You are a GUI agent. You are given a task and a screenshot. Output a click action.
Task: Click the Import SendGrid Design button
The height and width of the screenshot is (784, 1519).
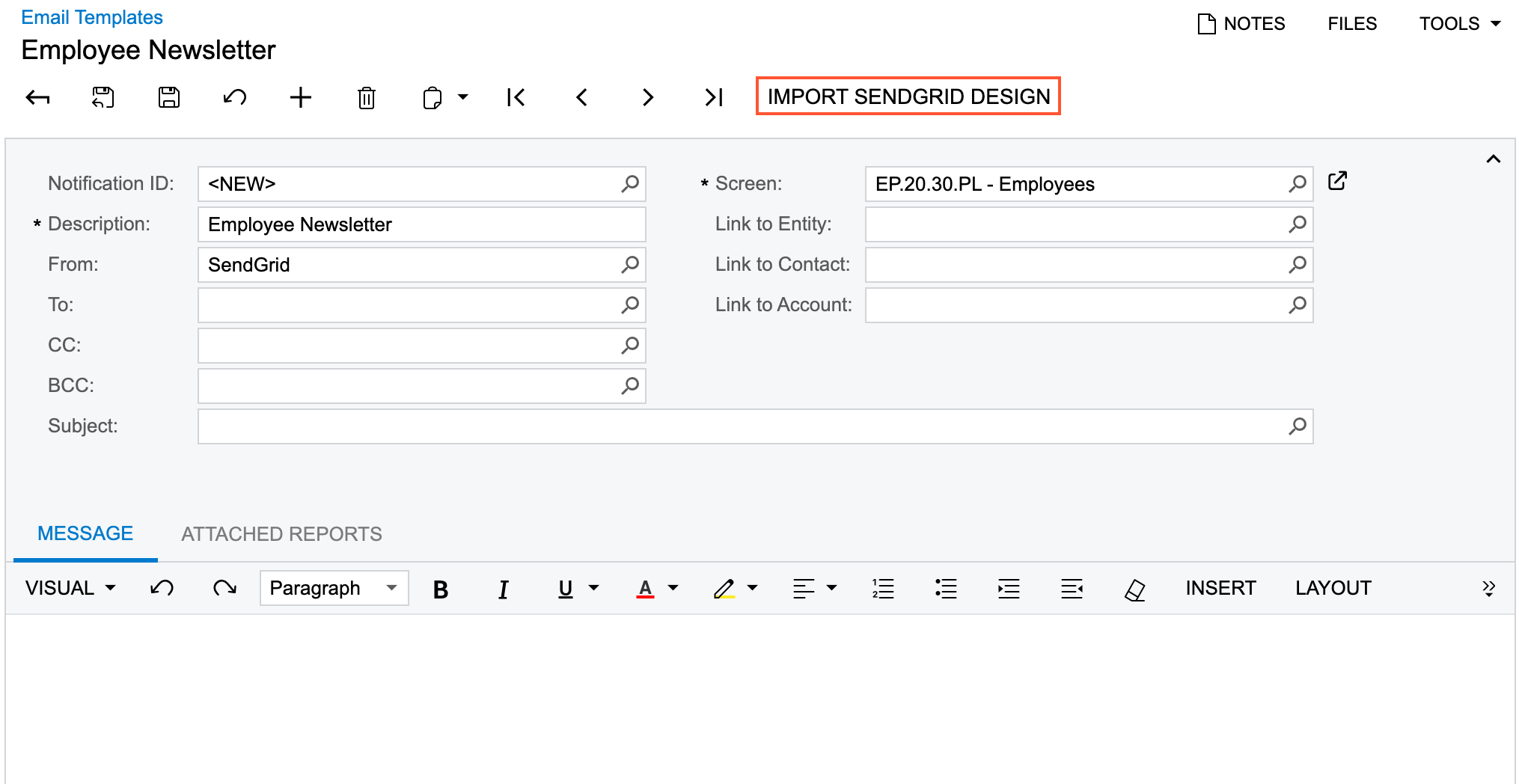(x=908, y=97)
